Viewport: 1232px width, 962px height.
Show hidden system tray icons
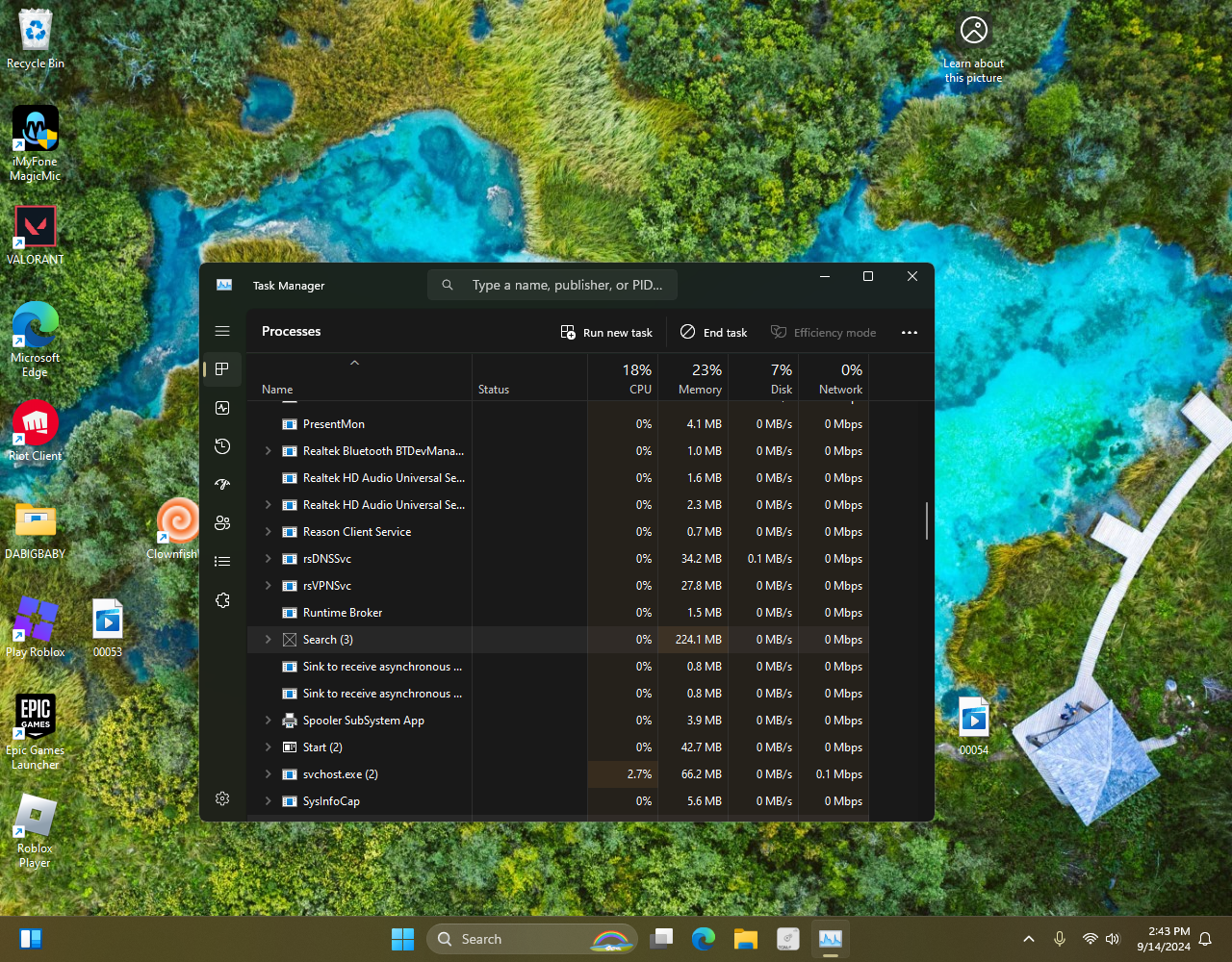(x=1029, y=939)
